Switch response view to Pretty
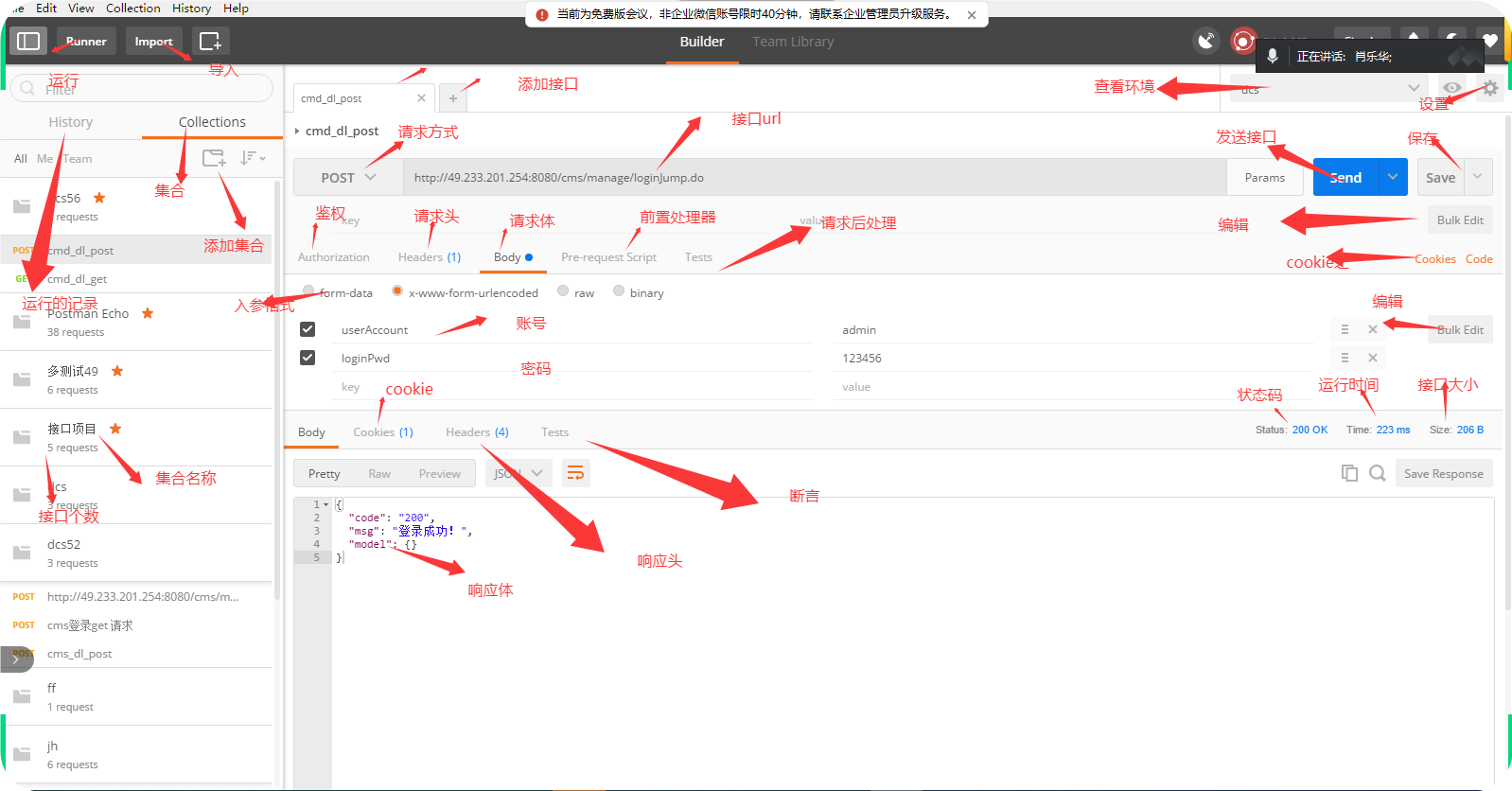The image size is (1512, 791). (324, 473)
